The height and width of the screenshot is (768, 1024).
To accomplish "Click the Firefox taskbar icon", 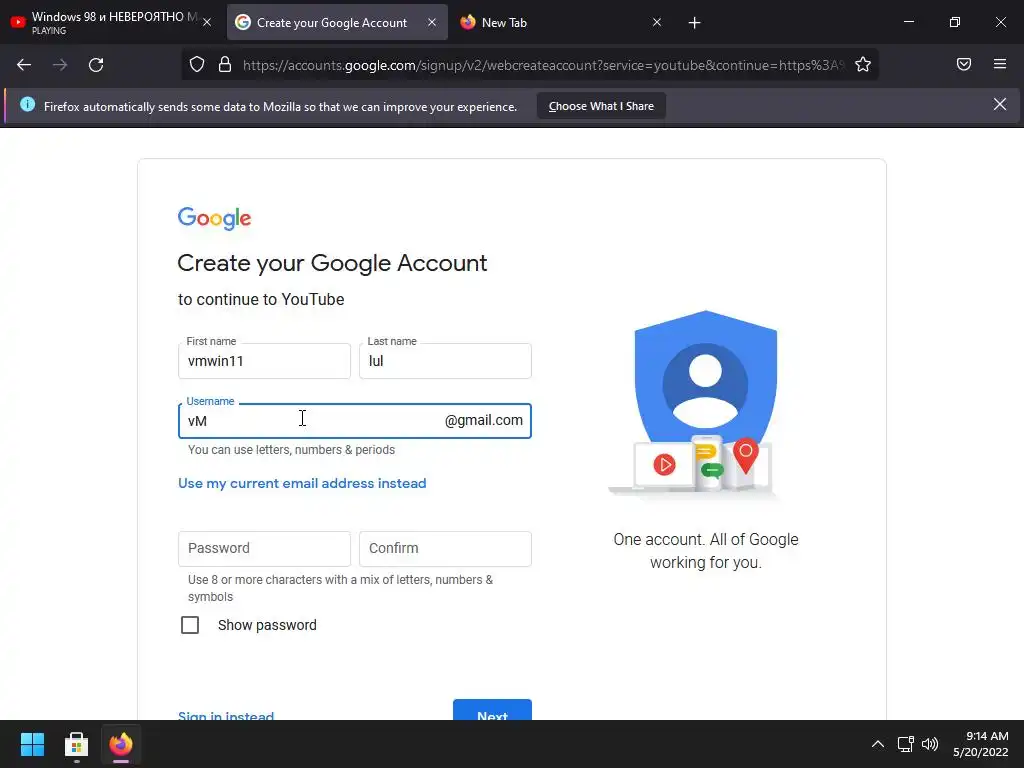I will tap(121, 744).
